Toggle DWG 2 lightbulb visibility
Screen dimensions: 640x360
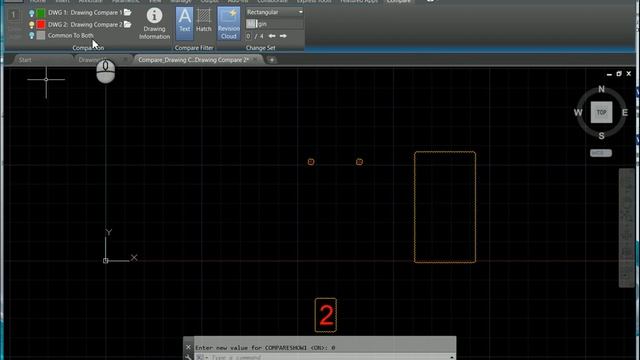[31, 24]
